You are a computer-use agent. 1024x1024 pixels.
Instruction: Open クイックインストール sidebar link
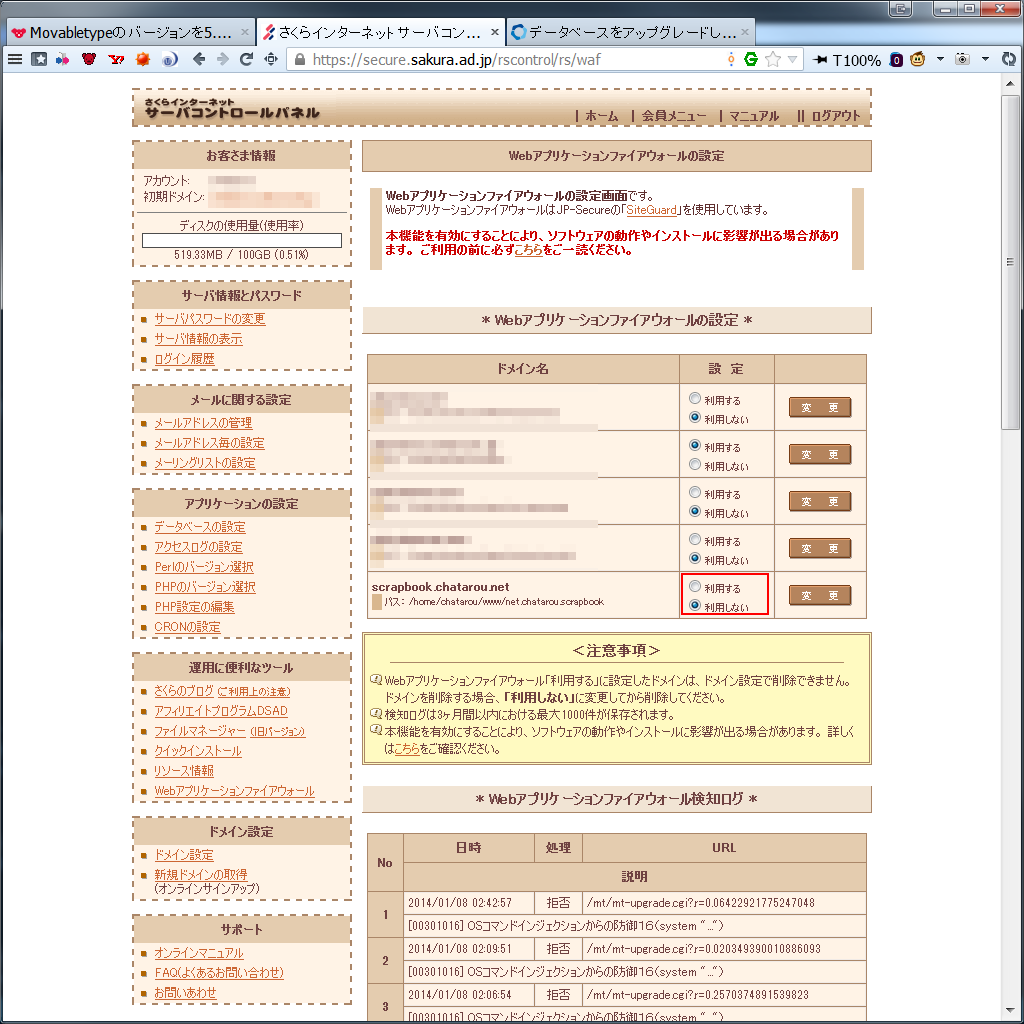point(198,751)
